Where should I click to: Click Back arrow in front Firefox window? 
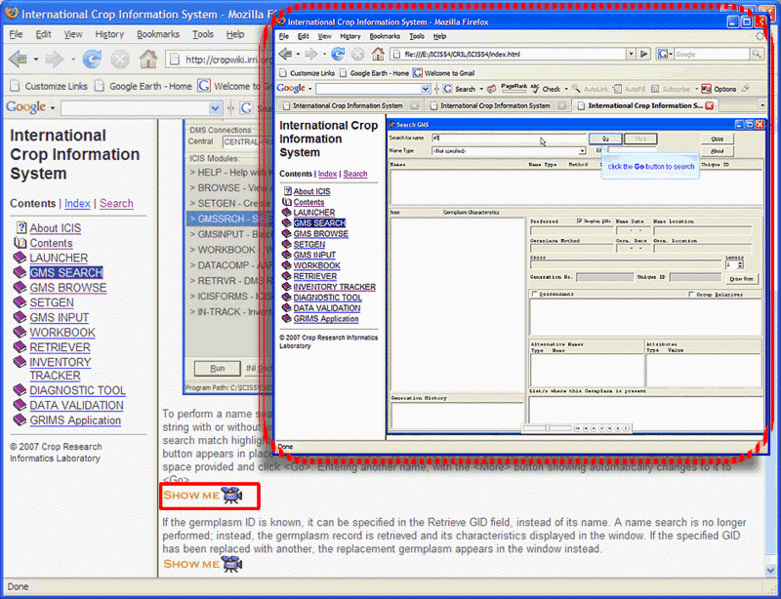tap(285, 54)
